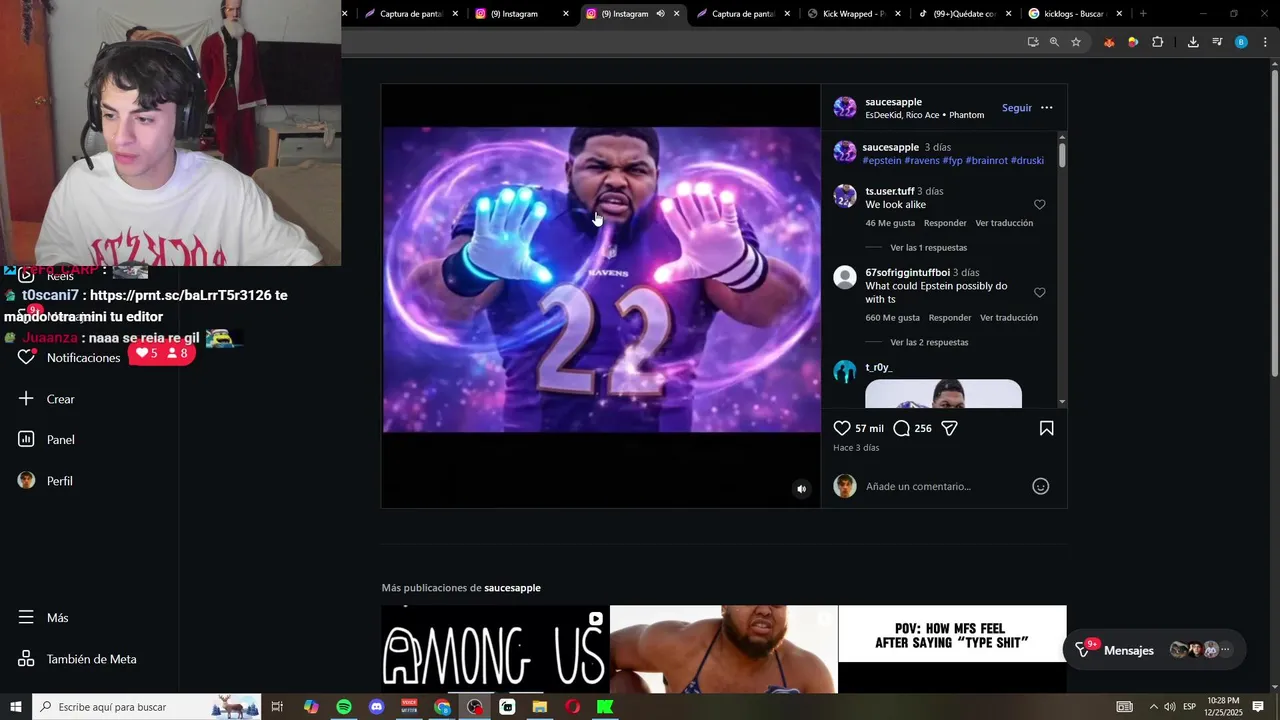Image resolution: width=1280 pixels, height=720 pixels.
Task: Click the sauceapple username in the post header
Action: [x=893, y=102]
